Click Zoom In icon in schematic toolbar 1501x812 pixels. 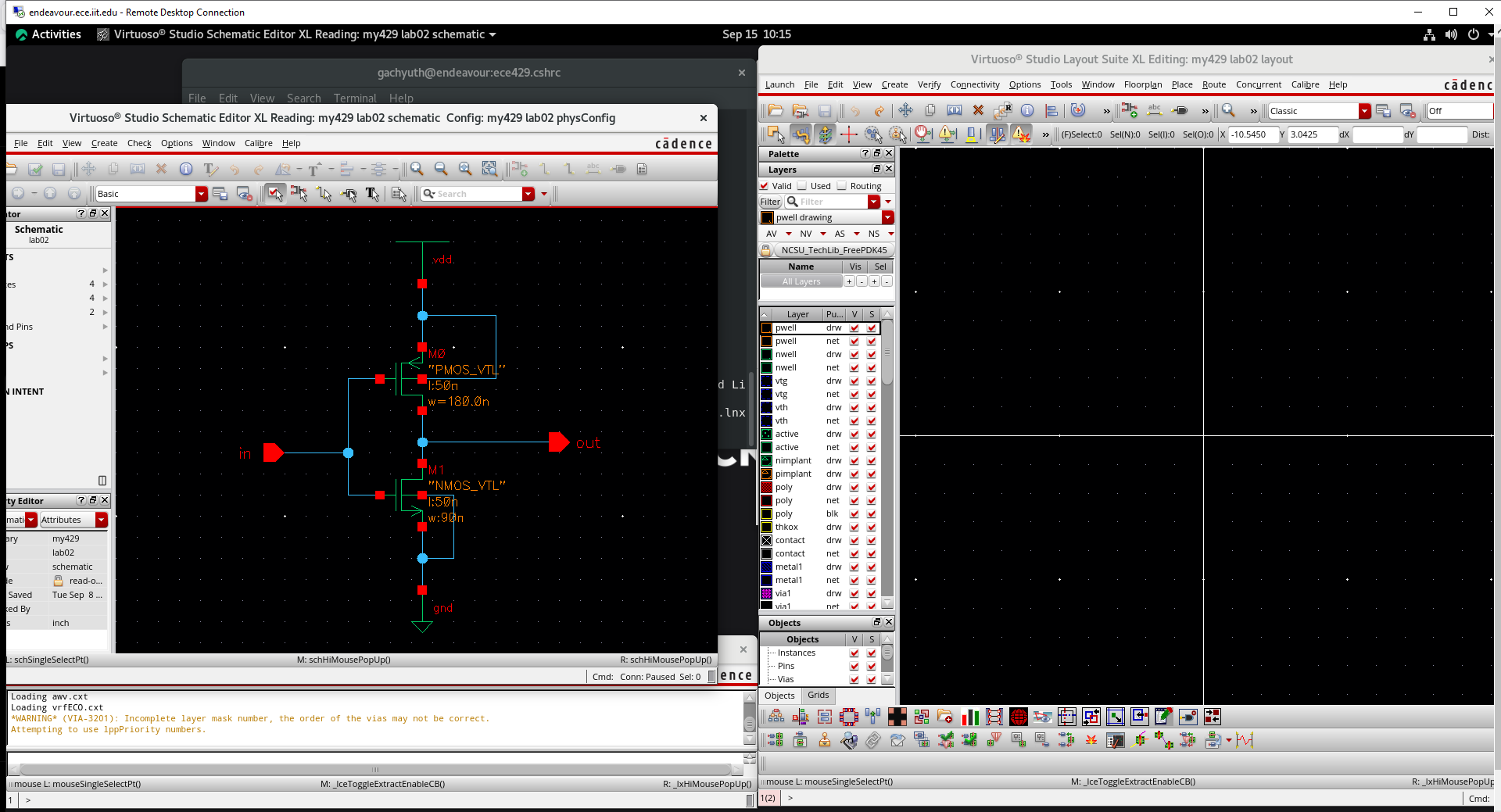click(417, 169)
